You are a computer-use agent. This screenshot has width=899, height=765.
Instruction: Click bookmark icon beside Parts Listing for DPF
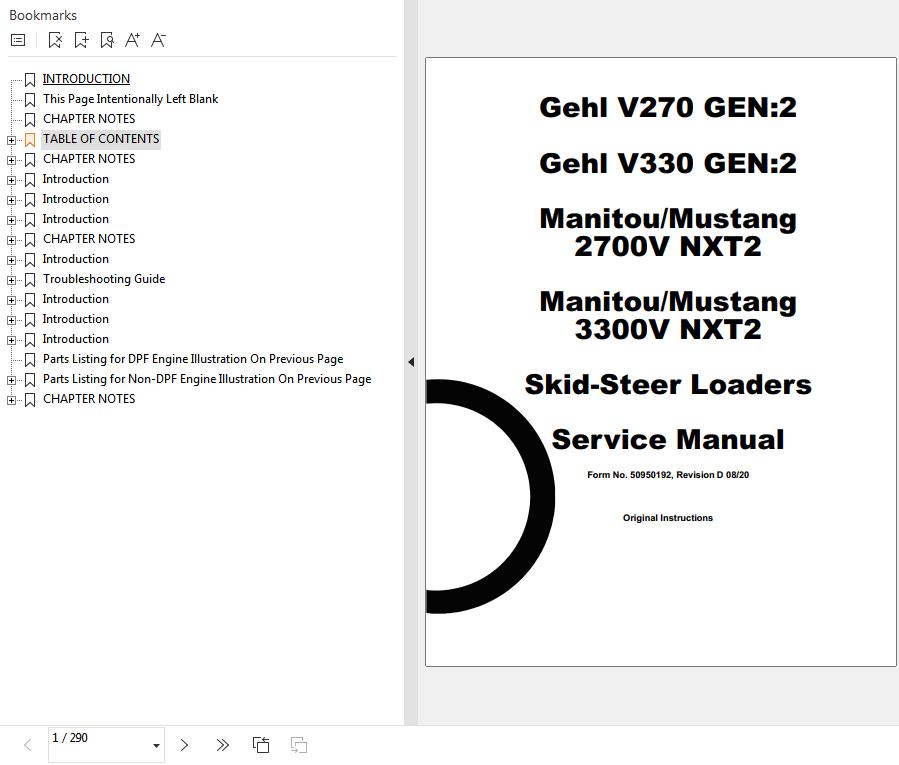pyautogui.click(x=30, y=360)
